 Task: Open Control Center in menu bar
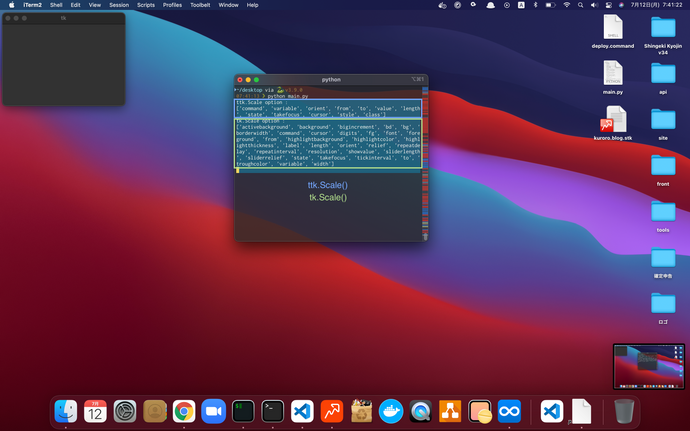click(x=609, y=5)
